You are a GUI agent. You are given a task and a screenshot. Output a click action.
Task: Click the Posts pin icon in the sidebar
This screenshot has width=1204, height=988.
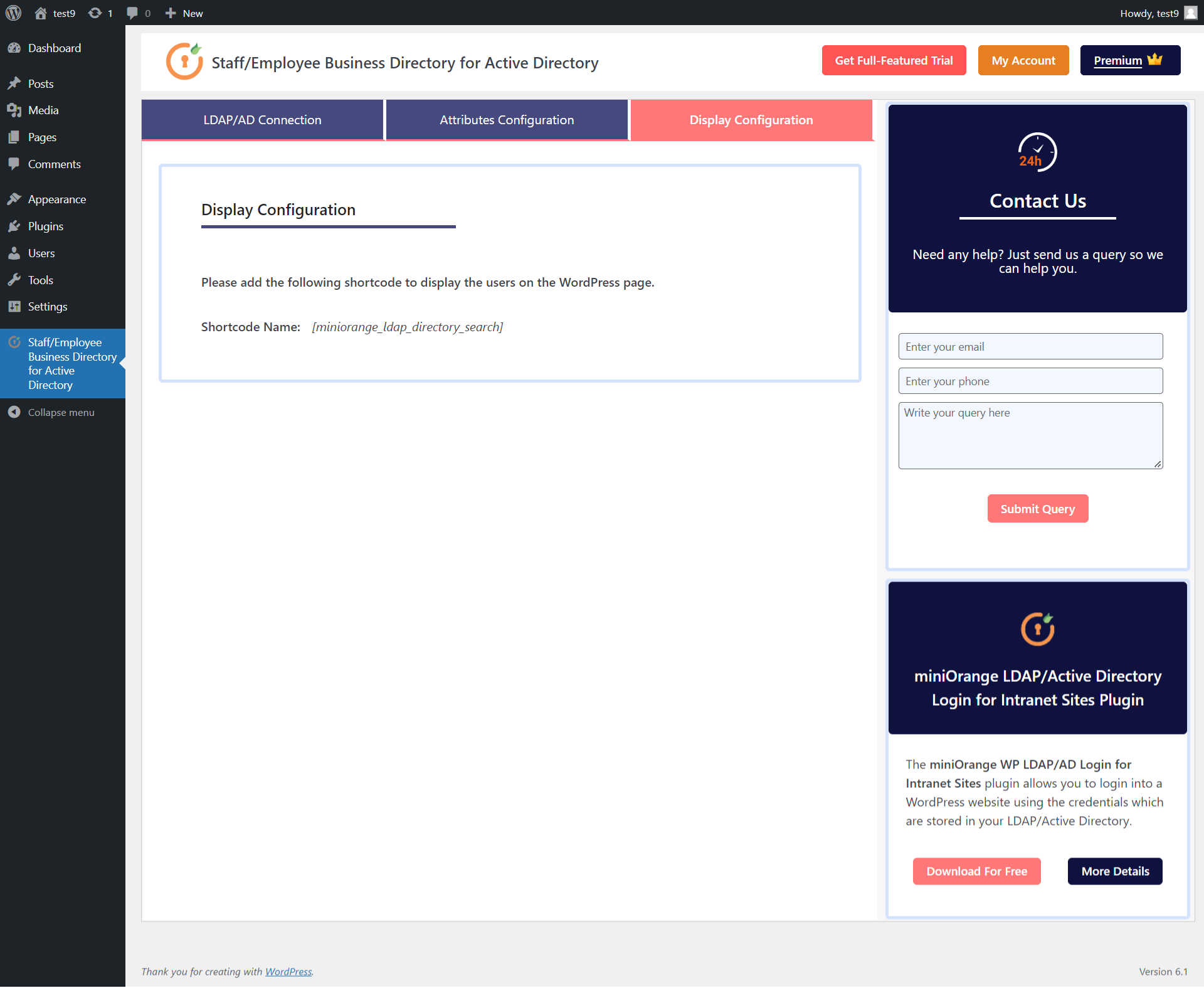[x=14, y=83]
